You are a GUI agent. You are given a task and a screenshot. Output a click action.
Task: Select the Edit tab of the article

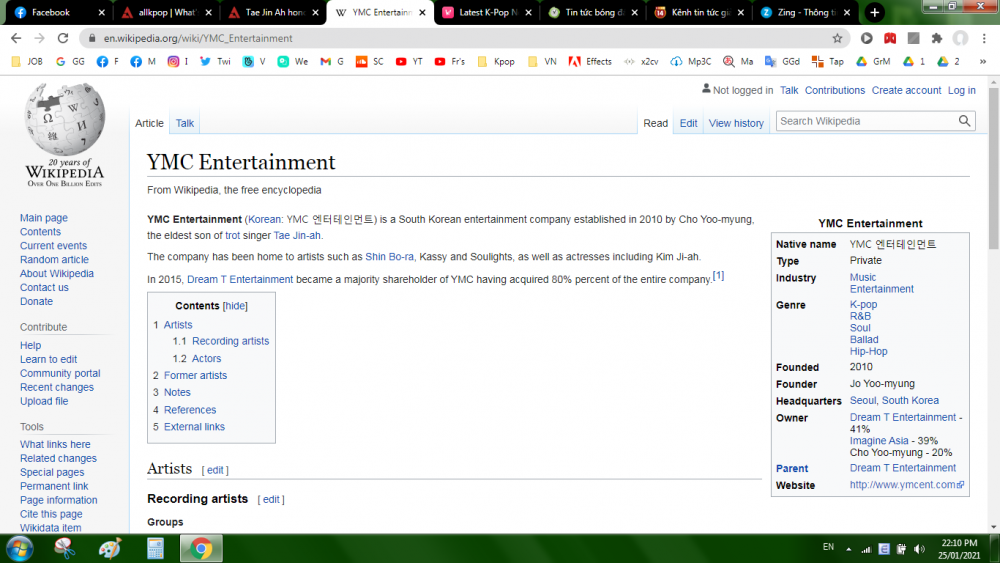click(688, 123)
